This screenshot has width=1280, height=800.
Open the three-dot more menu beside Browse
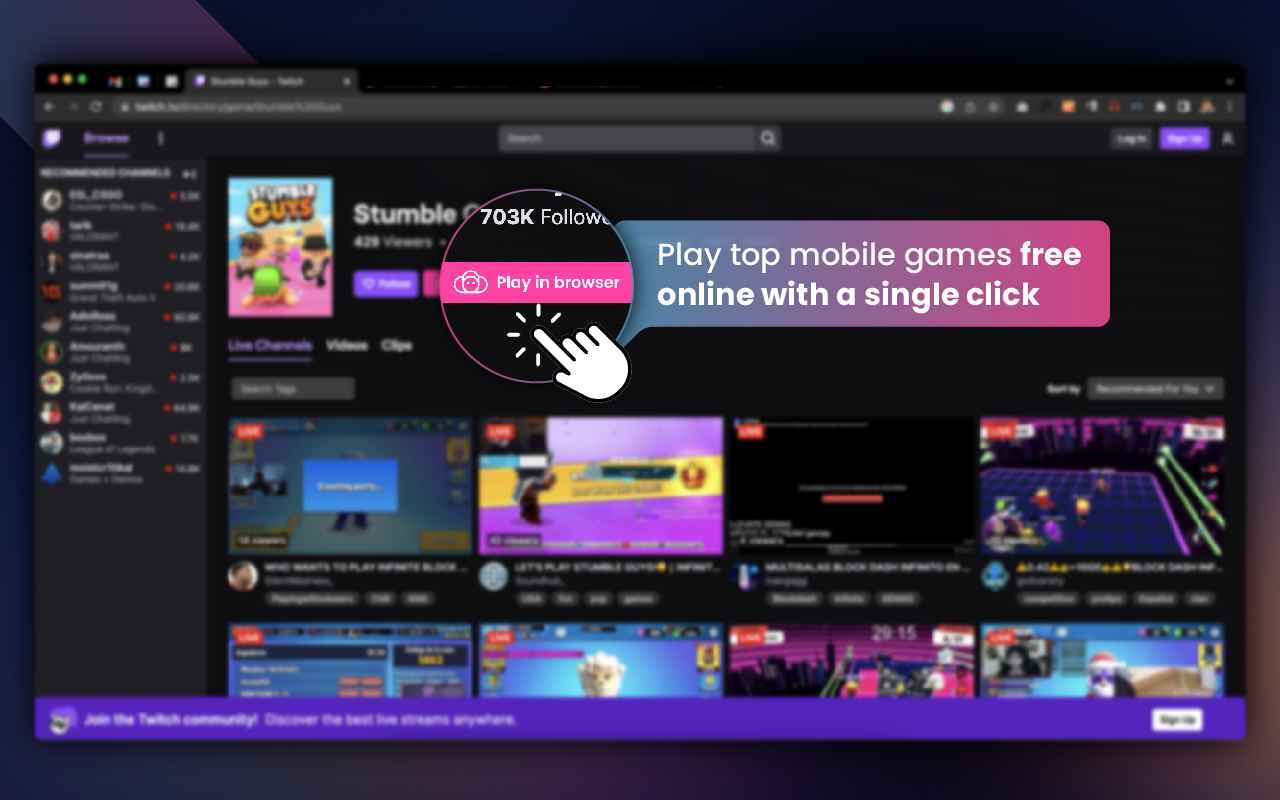[161, 138]
